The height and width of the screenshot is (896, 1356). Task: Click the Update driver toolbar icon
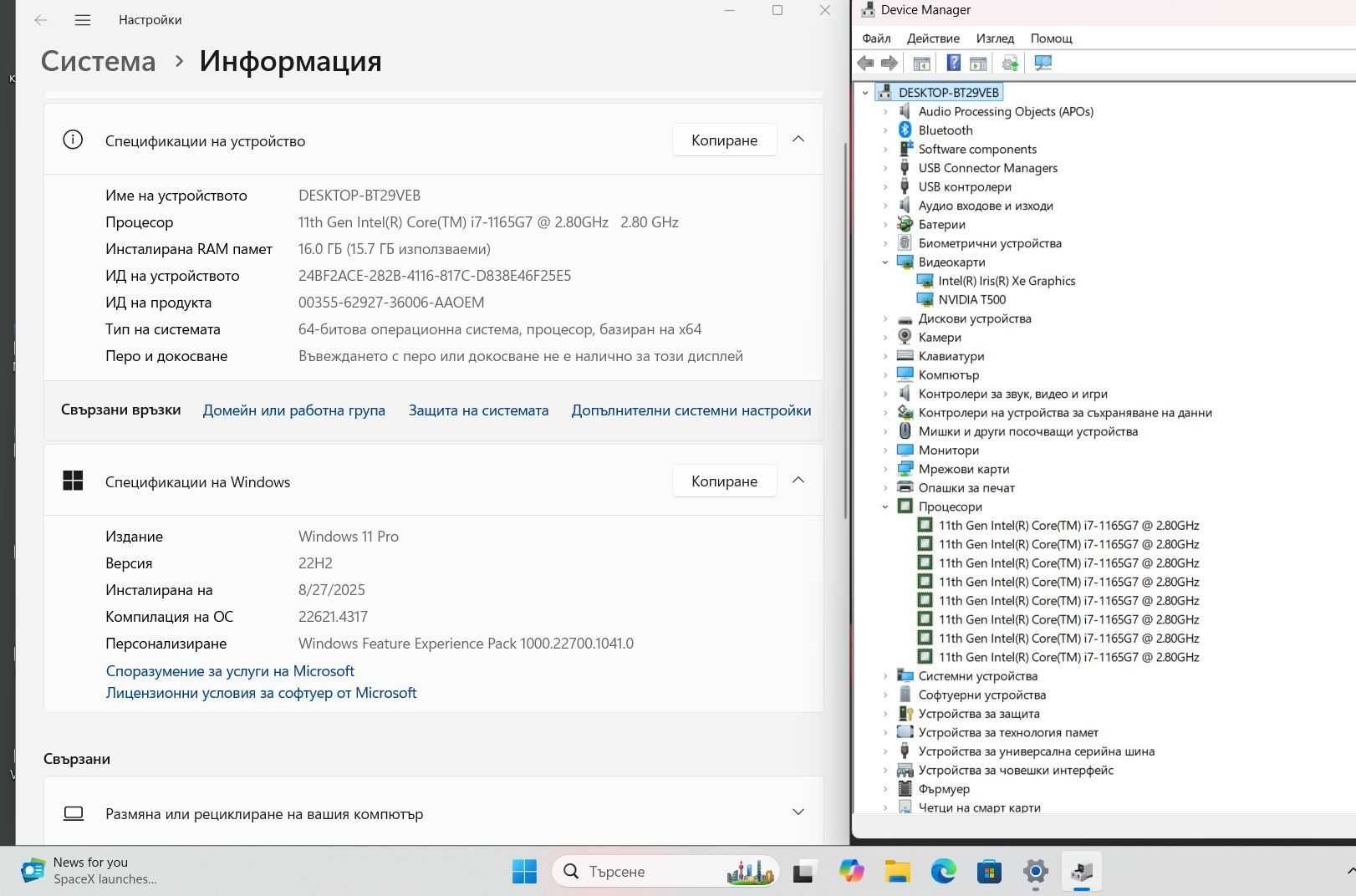pyautogui.click(x=1010, y=63)
